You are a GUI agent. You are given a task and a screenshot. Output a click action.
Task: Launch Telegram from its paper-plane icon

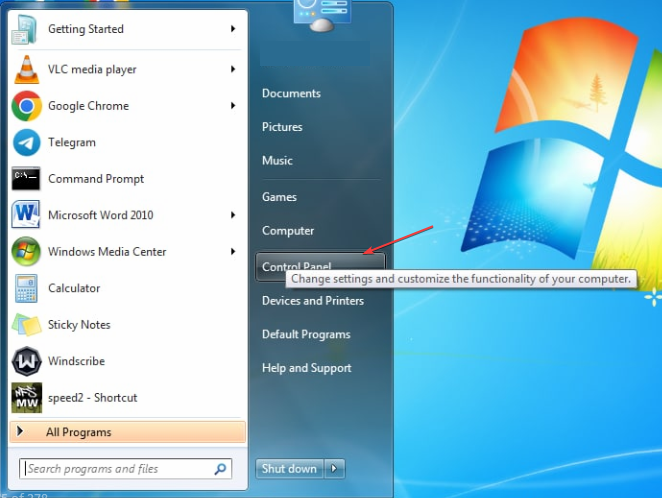[x=27, y=143]
